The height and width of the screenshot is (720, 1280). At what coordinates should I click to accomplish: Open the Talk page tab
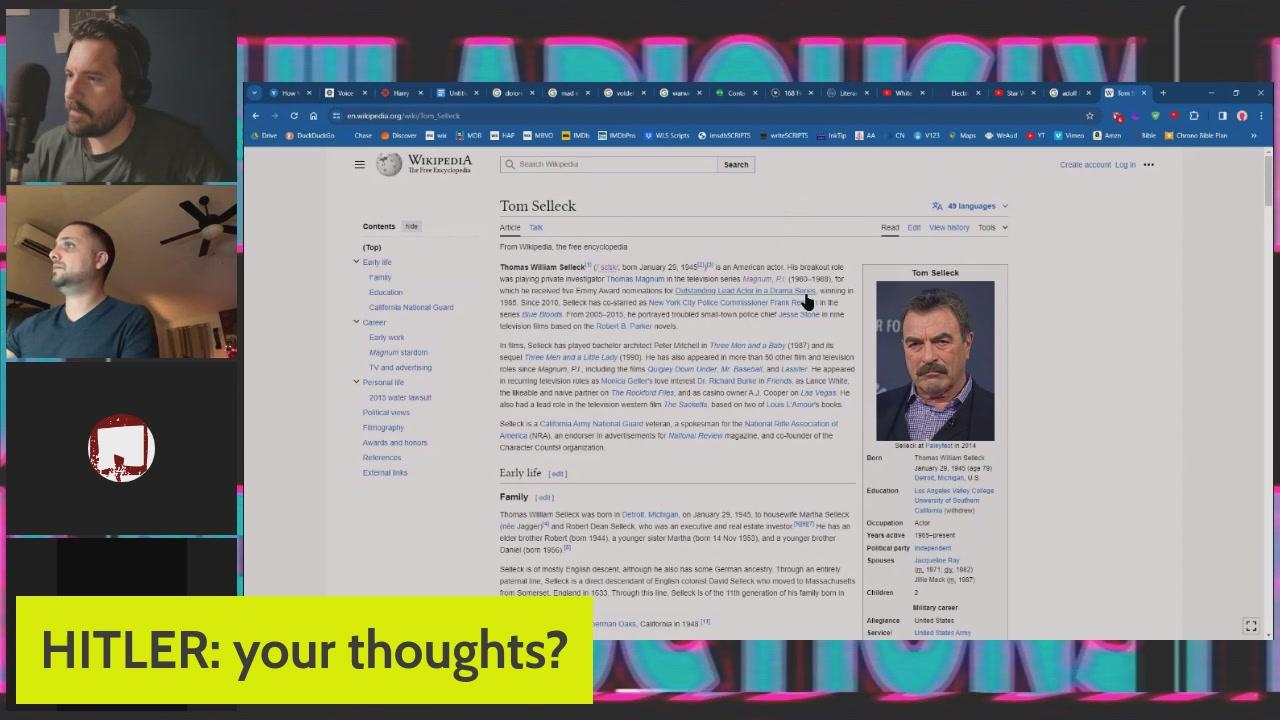pyautogui.click(x=536, y=228)
